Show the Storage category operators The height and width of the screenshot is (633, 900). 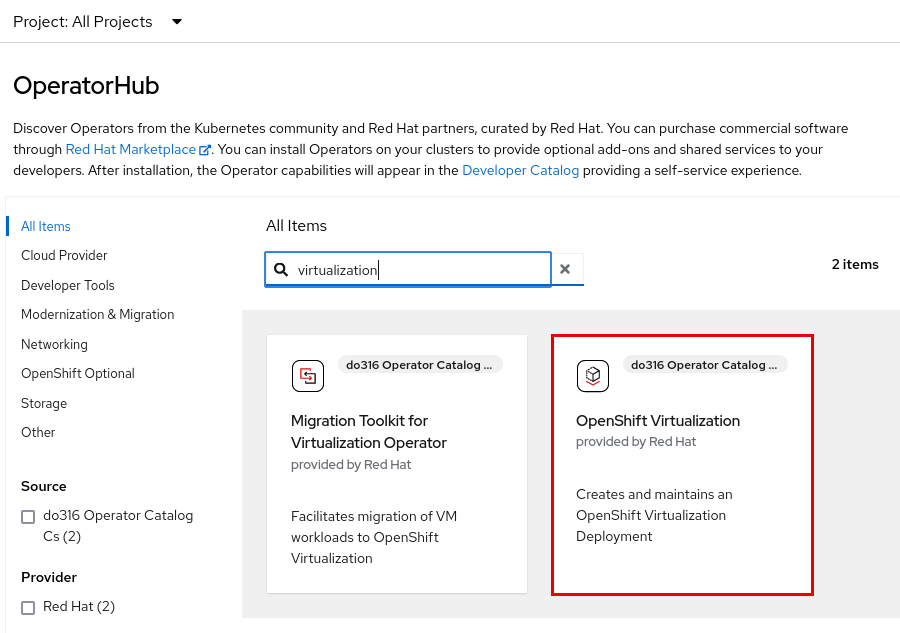click(44, 404)
